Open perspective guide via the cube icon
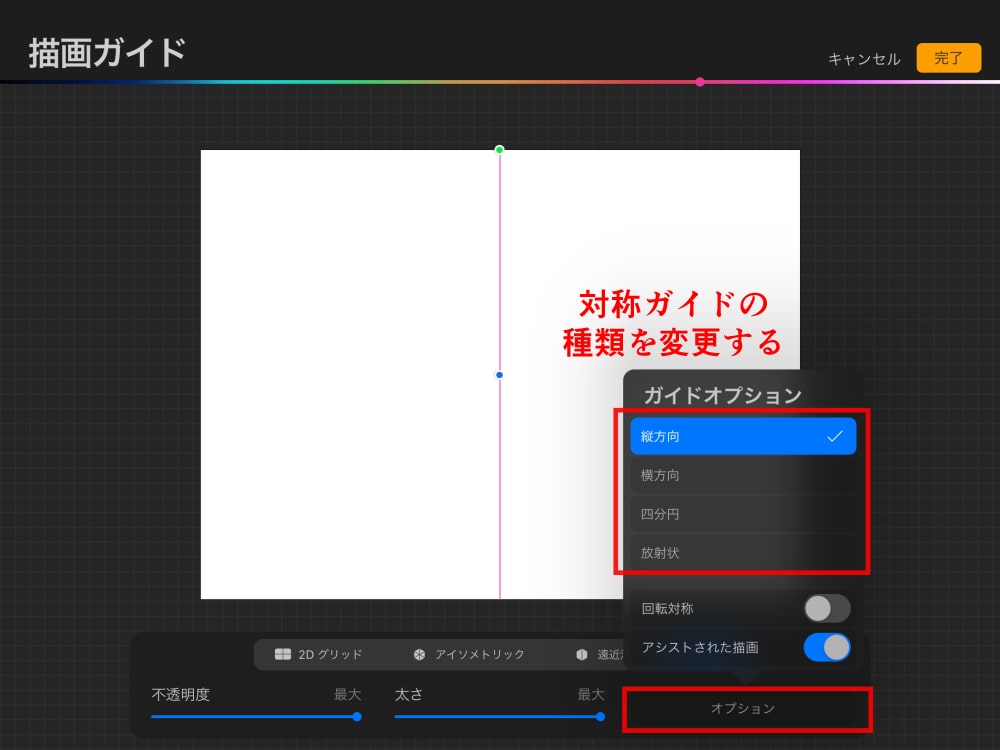The height and width of the screenshot is (750, 1000). (581, 655)
